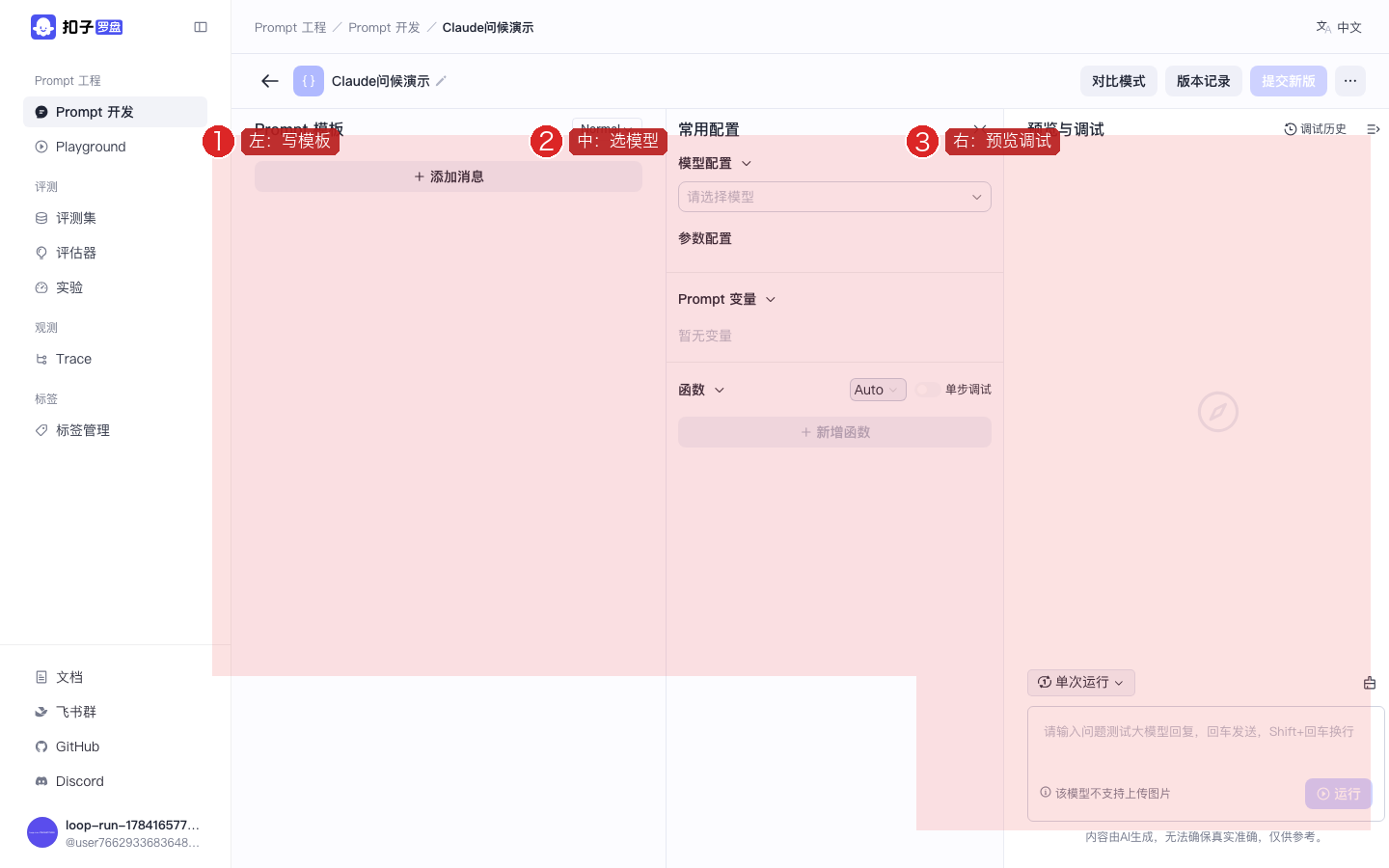Screen dimensions: 1389x868
Task: Open the 单次运行 run mode dropdown
Action: tap(1081, 683)
